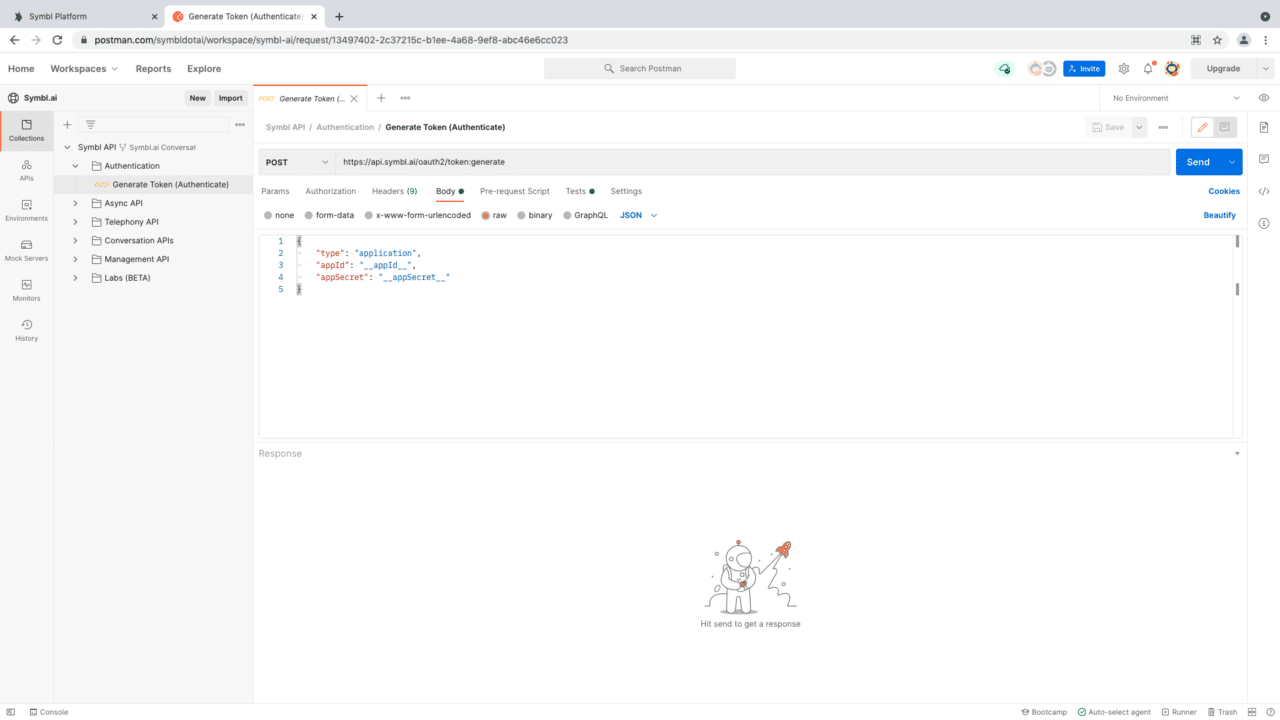Image resolution: width=1280 pixels, height=720 pixels.
Task: Open the History sidebar panel
Action: coord(25,329)
